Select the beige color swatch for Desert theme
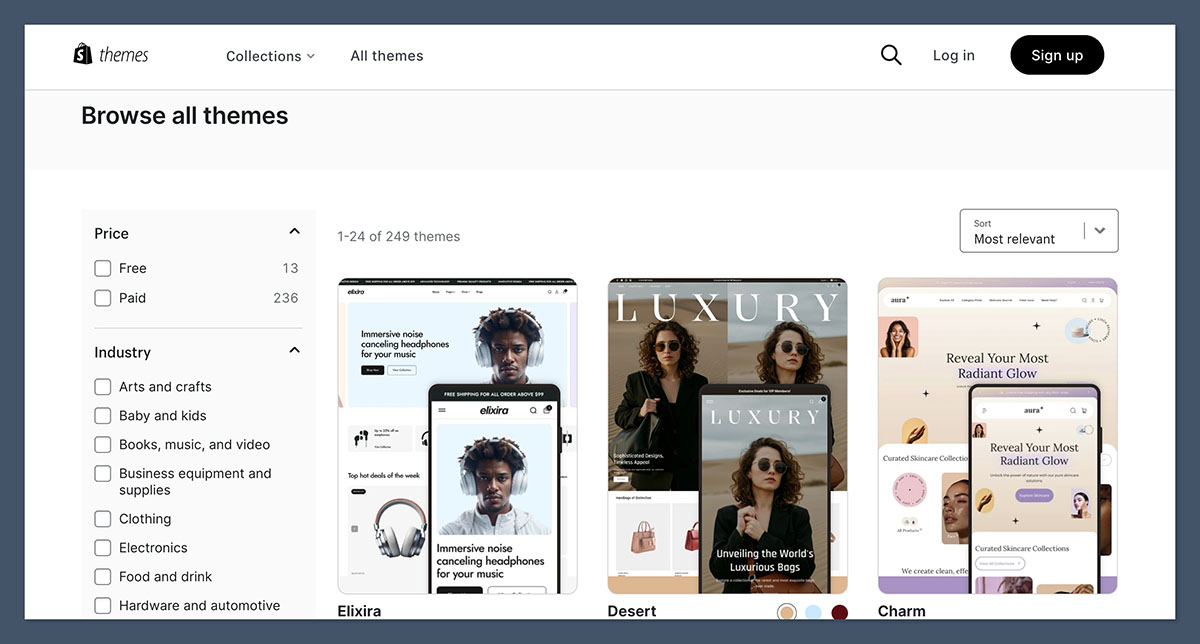Image resolution: width=1200 pixels, height=644 pixels. coord(787,611)
